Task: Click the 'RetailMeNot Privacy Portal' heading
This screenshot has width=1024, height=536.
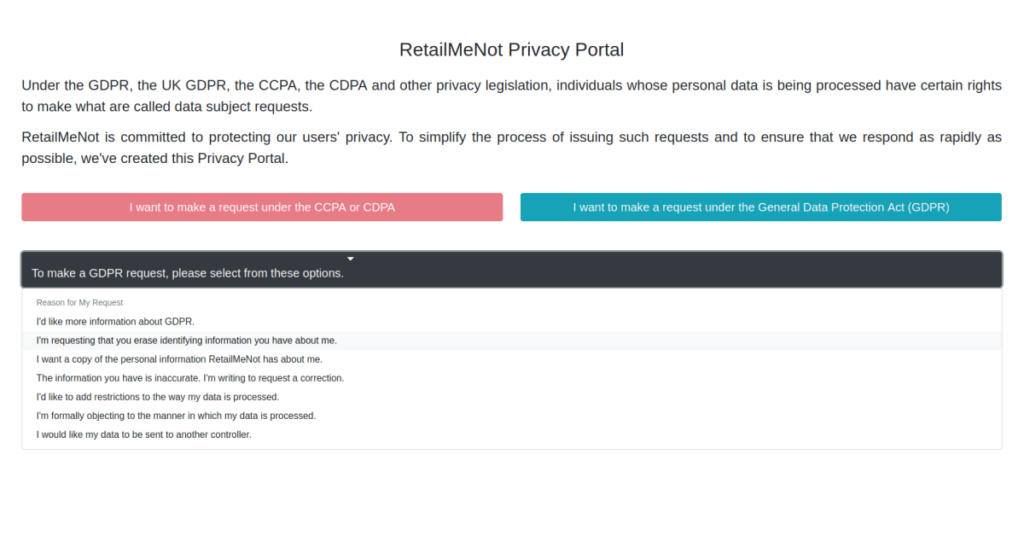Action: click(x=511, y=49)
